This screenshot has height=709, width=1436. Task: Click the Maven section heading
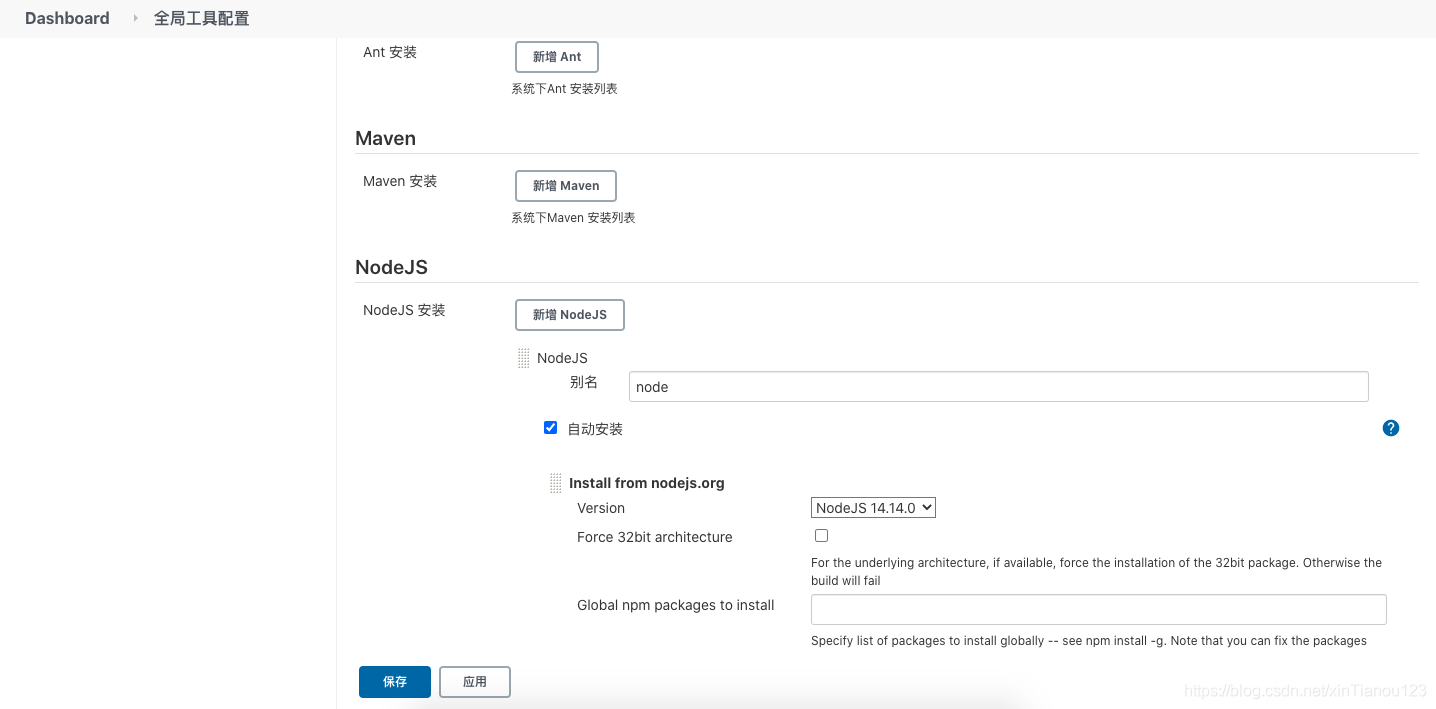[x=386, y=138]
